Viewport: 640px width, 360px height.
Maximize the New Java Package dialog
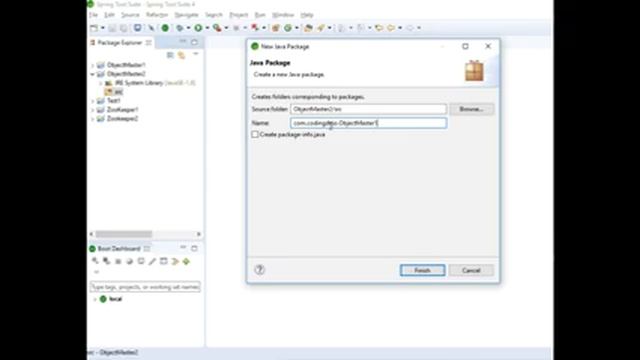click(465, 46)
